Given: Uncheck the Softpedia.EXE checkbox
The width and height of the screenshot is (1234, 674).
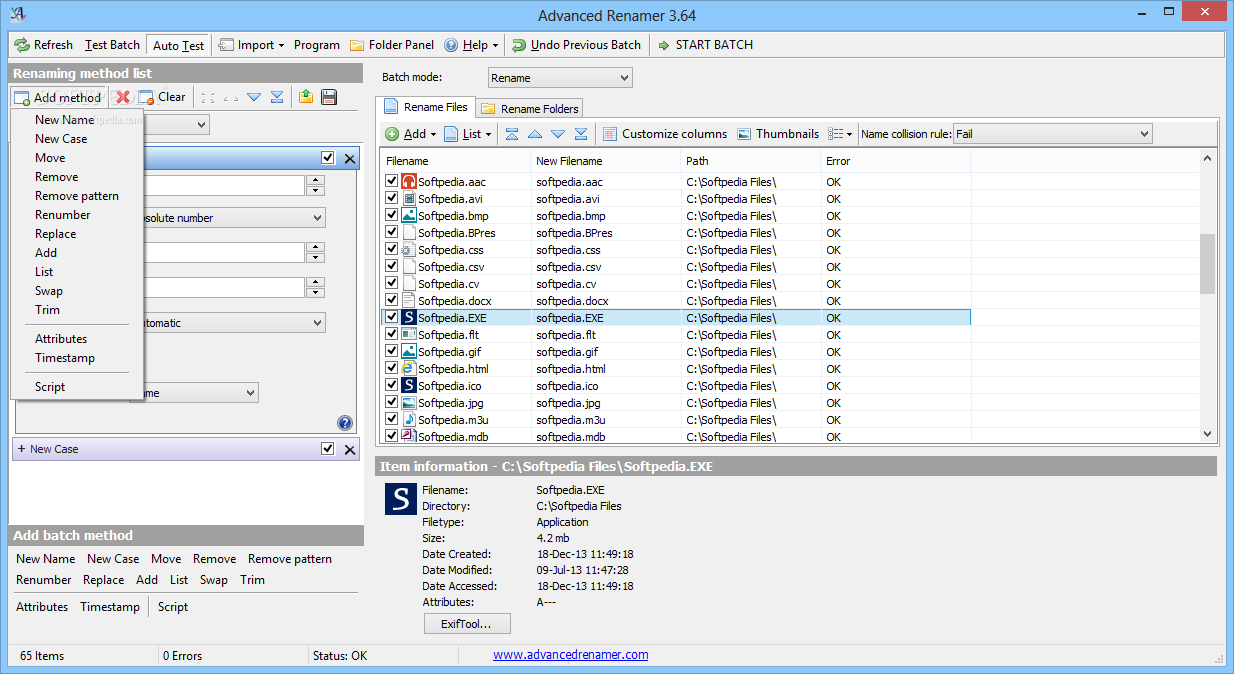Looking at the screenshot, I should point(392,318).
